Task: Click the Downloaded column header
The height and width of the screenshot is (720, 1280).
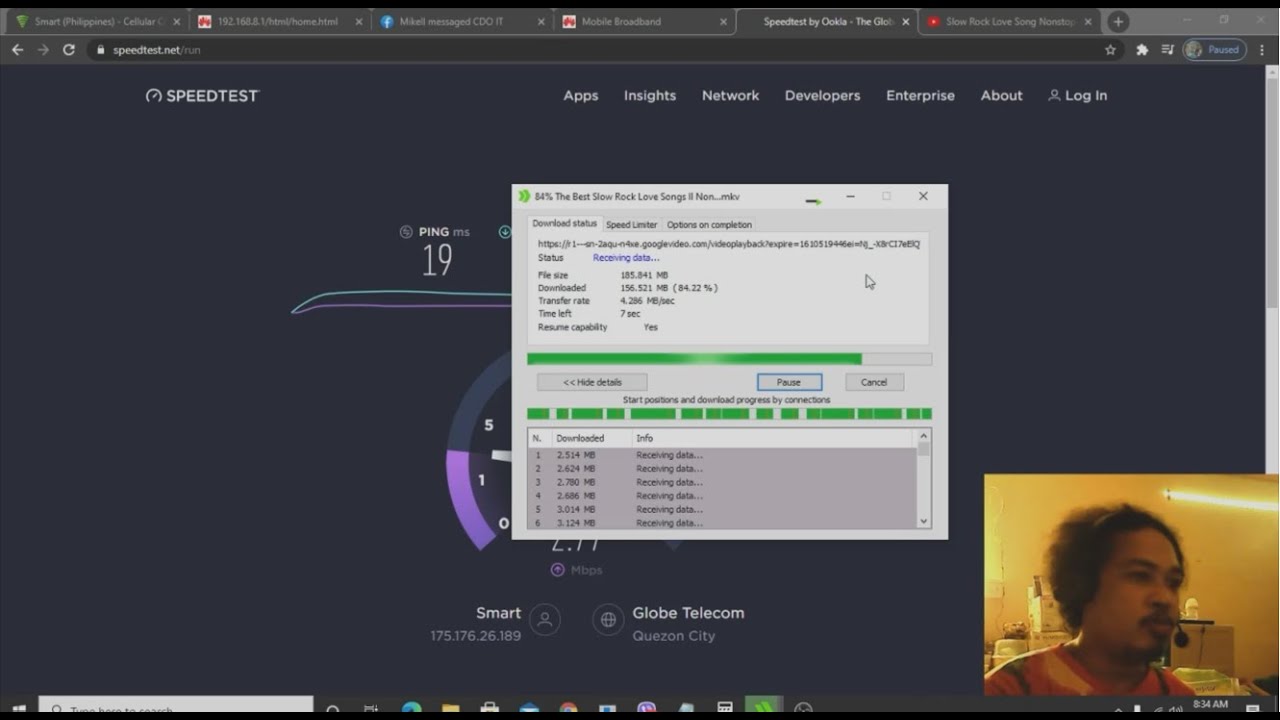Action: (591, 438)
